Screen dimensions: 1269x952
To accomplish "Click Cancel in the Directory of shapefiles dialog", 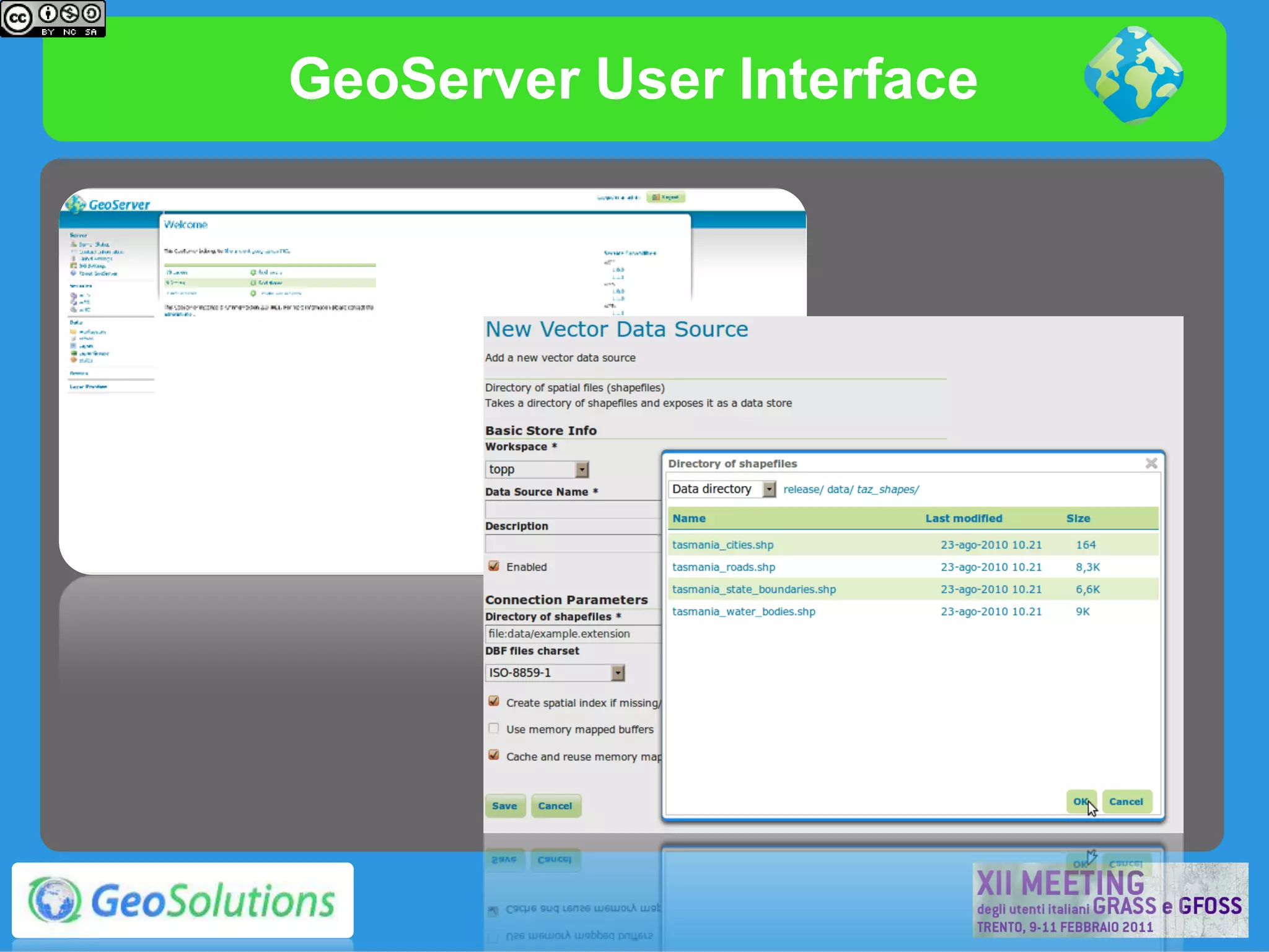I will pyautogui.click(x=1126, y=801).
